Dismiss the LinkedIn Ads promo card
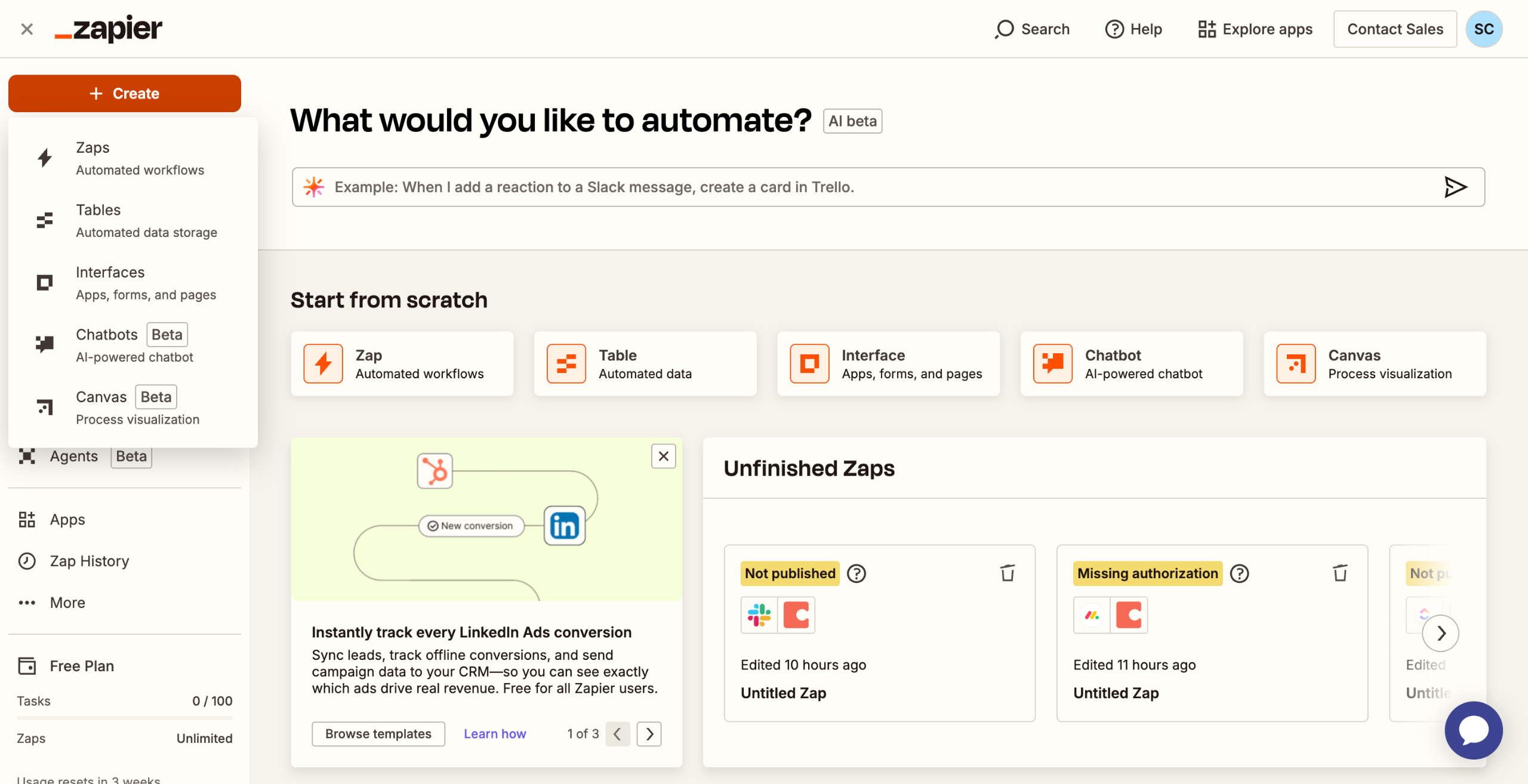 pos(663,456)
